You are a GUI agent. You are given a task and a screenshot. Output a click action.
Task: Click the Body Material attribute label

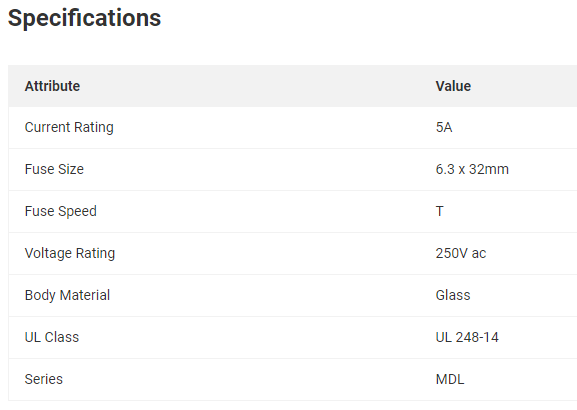pyautogui.click(x=67, y=296)
